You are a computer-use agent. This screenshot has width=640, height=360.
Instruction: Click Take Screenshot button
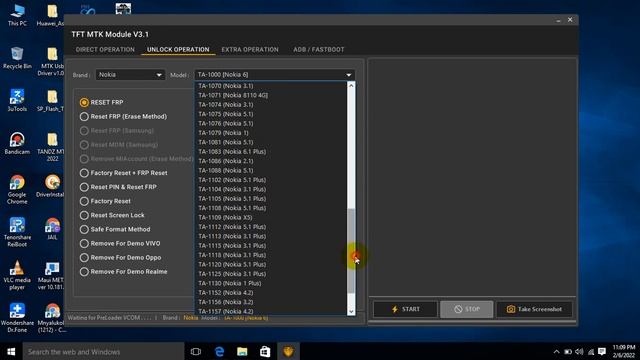534,309
